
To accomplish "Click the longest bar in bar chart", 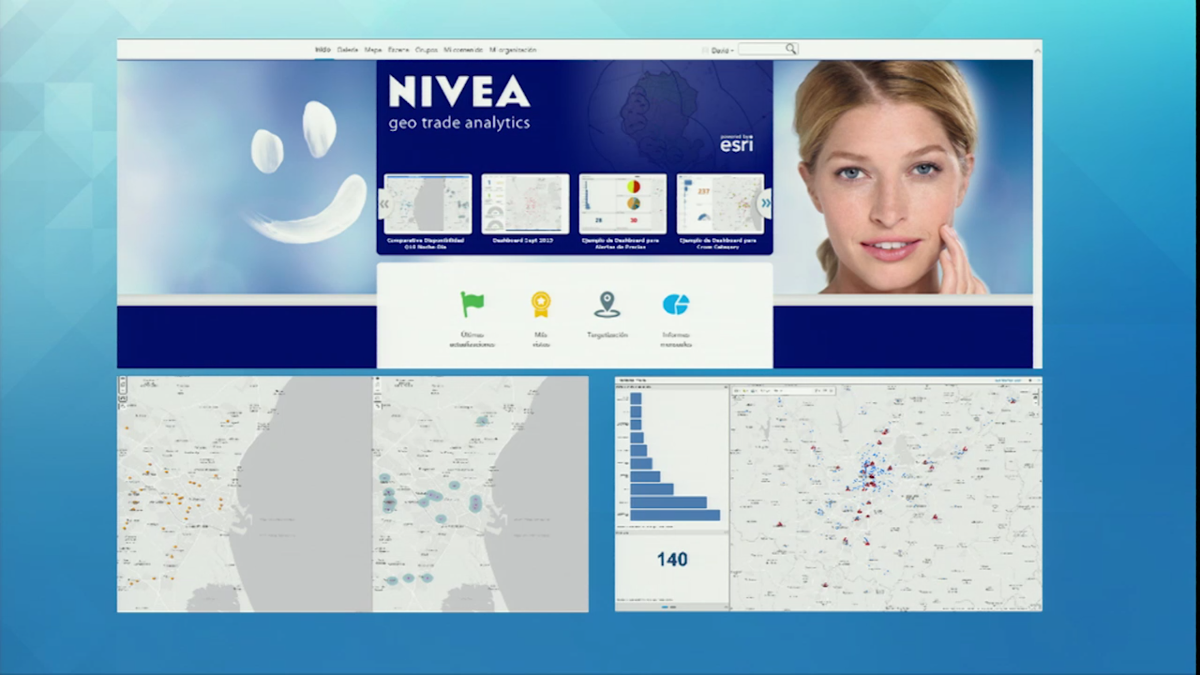I will click(674, 515).
